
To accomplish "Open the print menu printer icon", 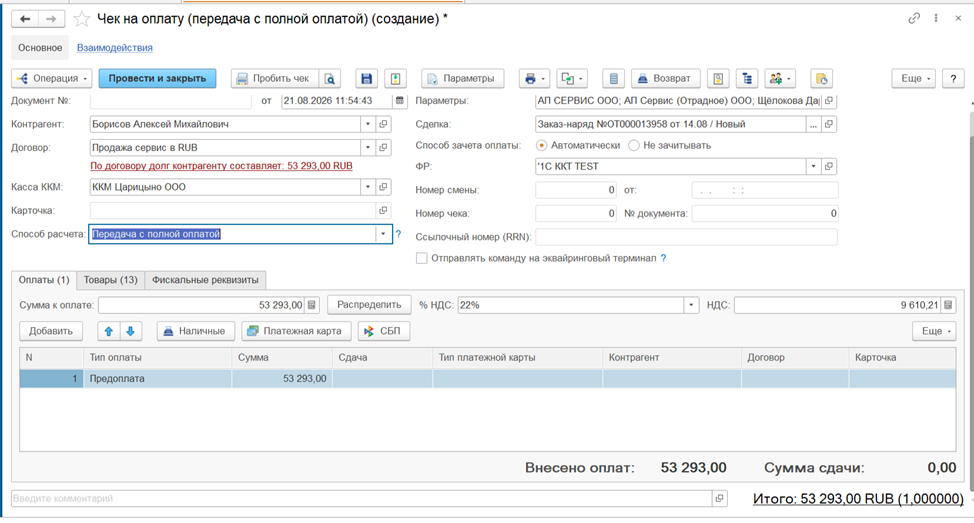I will click(534, 79).
